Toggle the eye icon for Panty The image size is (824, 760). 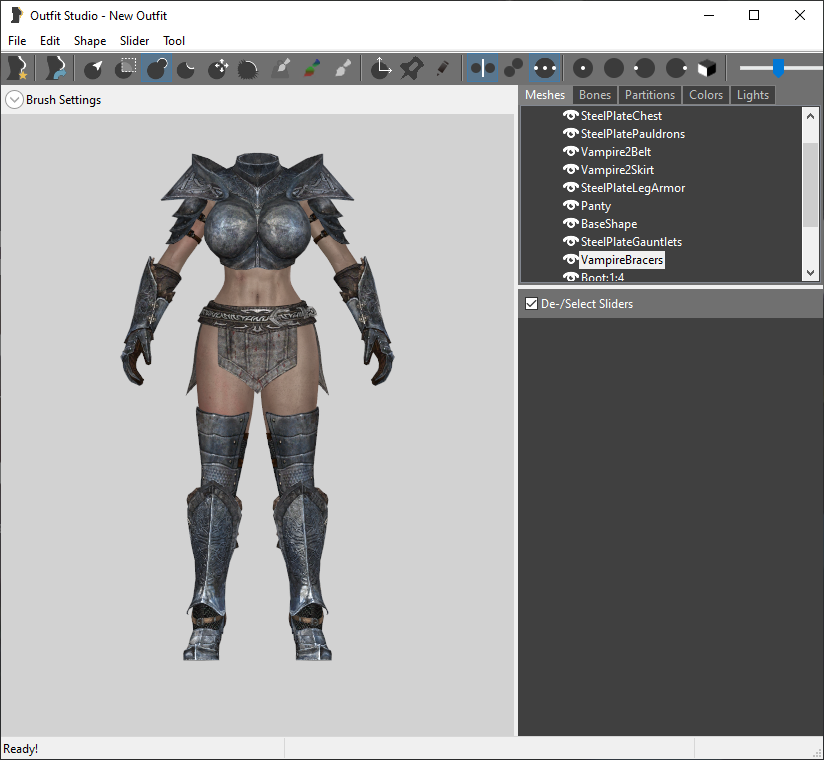pyautogui.click(x=570, y=206)
